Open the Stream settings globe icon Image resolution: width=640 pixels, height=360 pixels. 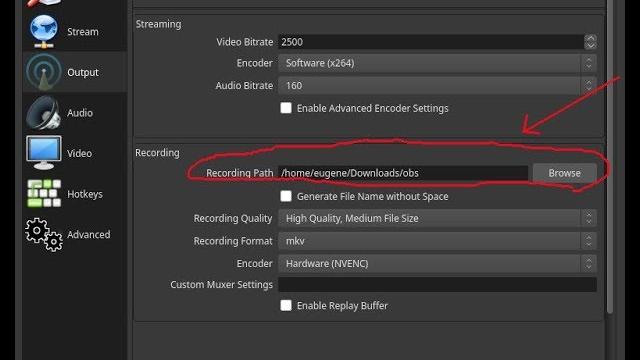click(44, 31)
